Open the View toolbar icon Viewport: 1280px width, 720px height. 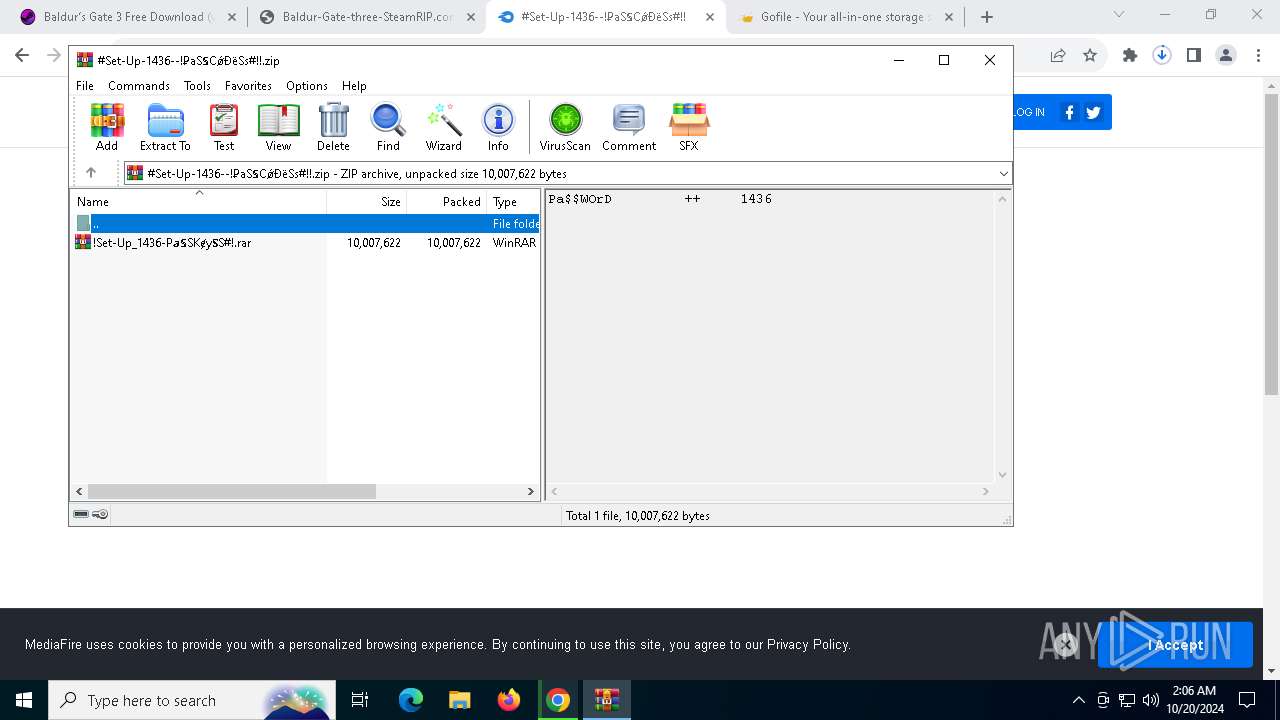[278, 127]
